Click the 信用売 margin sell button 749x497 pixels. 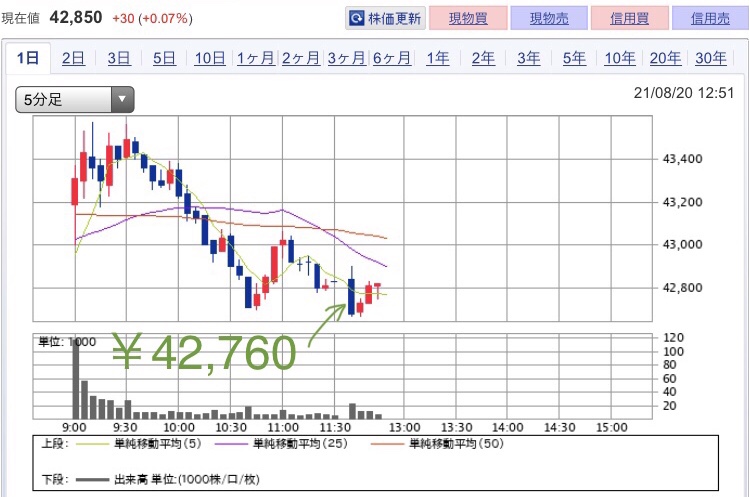(x=710, y=18)
